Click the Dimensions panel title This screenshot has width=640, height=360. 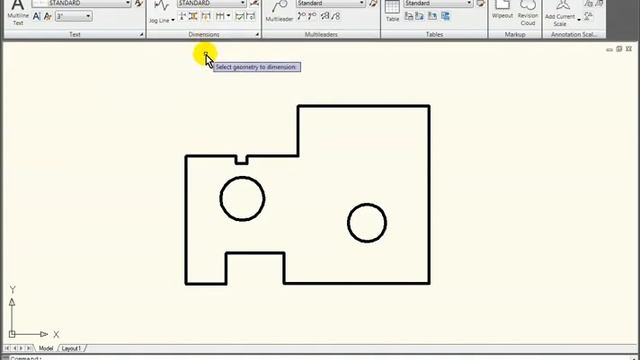click(204, 35)
